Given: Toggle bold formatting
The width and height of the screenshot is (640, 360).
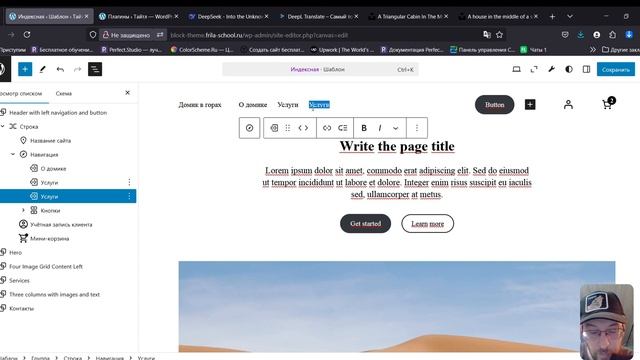Looking at the screenshot, I should 364,128.
